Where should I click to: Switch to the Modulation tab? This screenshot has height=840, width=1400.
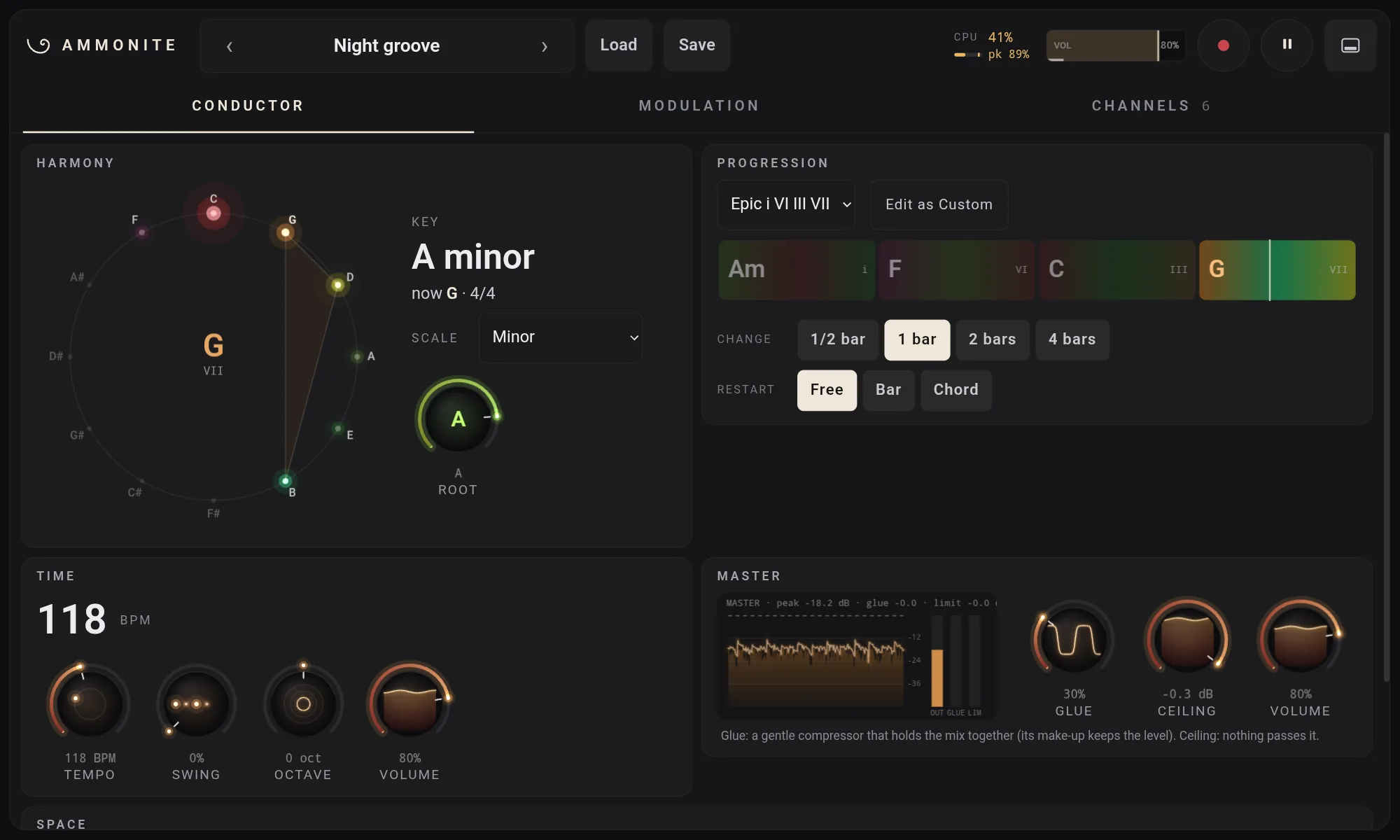[x=699, y=106]
